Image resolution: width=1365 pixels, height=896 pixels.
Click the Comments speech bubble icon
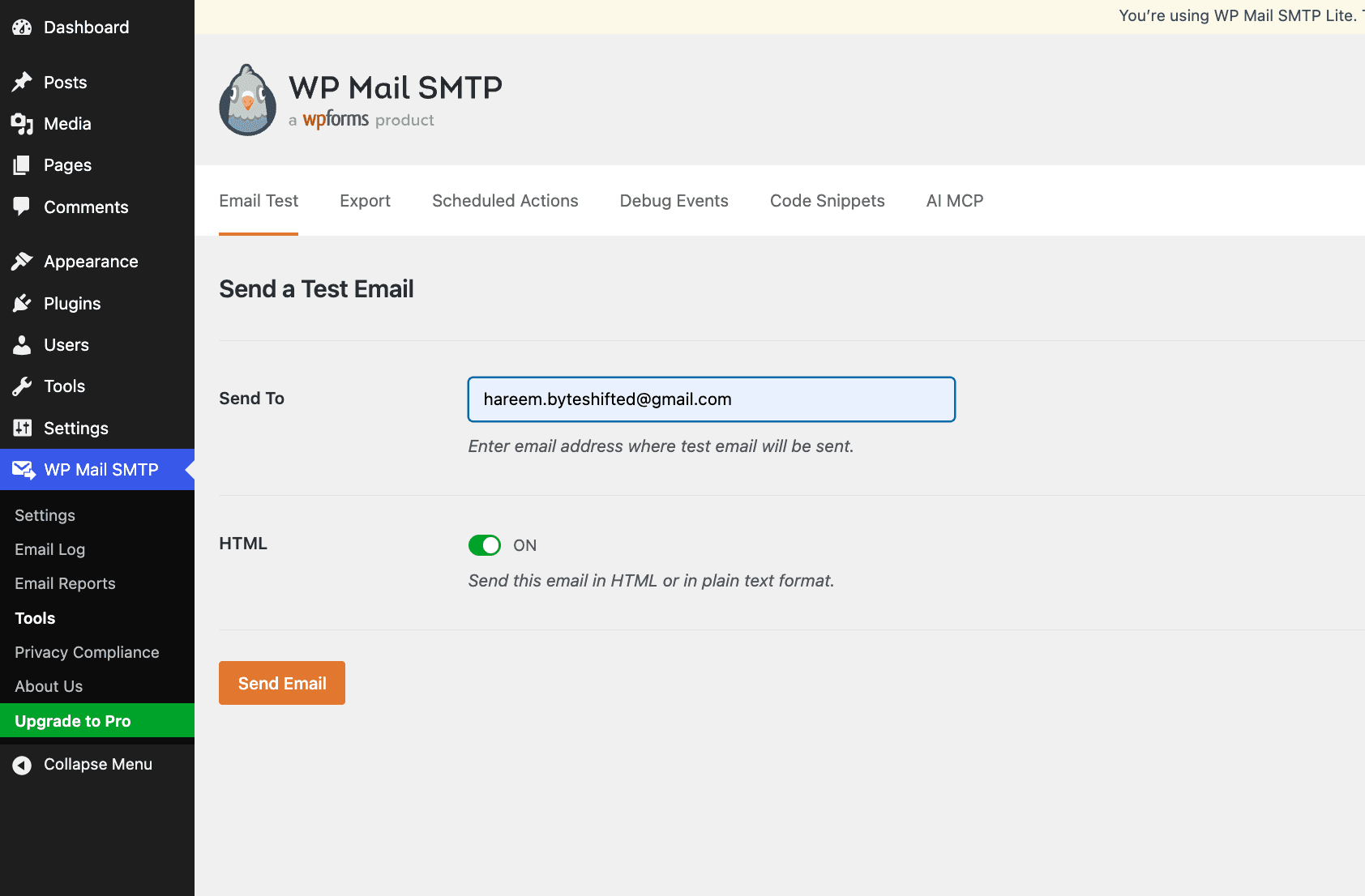pos(22,207)
